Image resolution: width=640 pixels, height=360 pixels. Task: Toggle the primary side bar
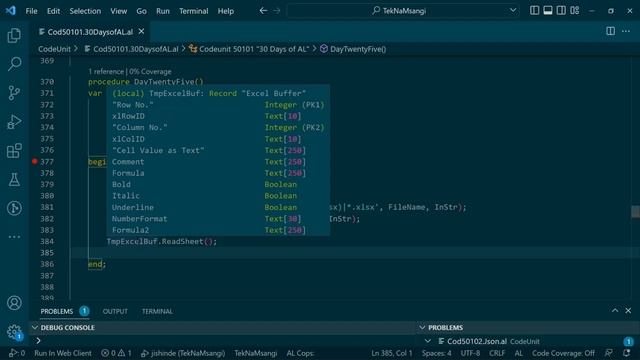534,11
